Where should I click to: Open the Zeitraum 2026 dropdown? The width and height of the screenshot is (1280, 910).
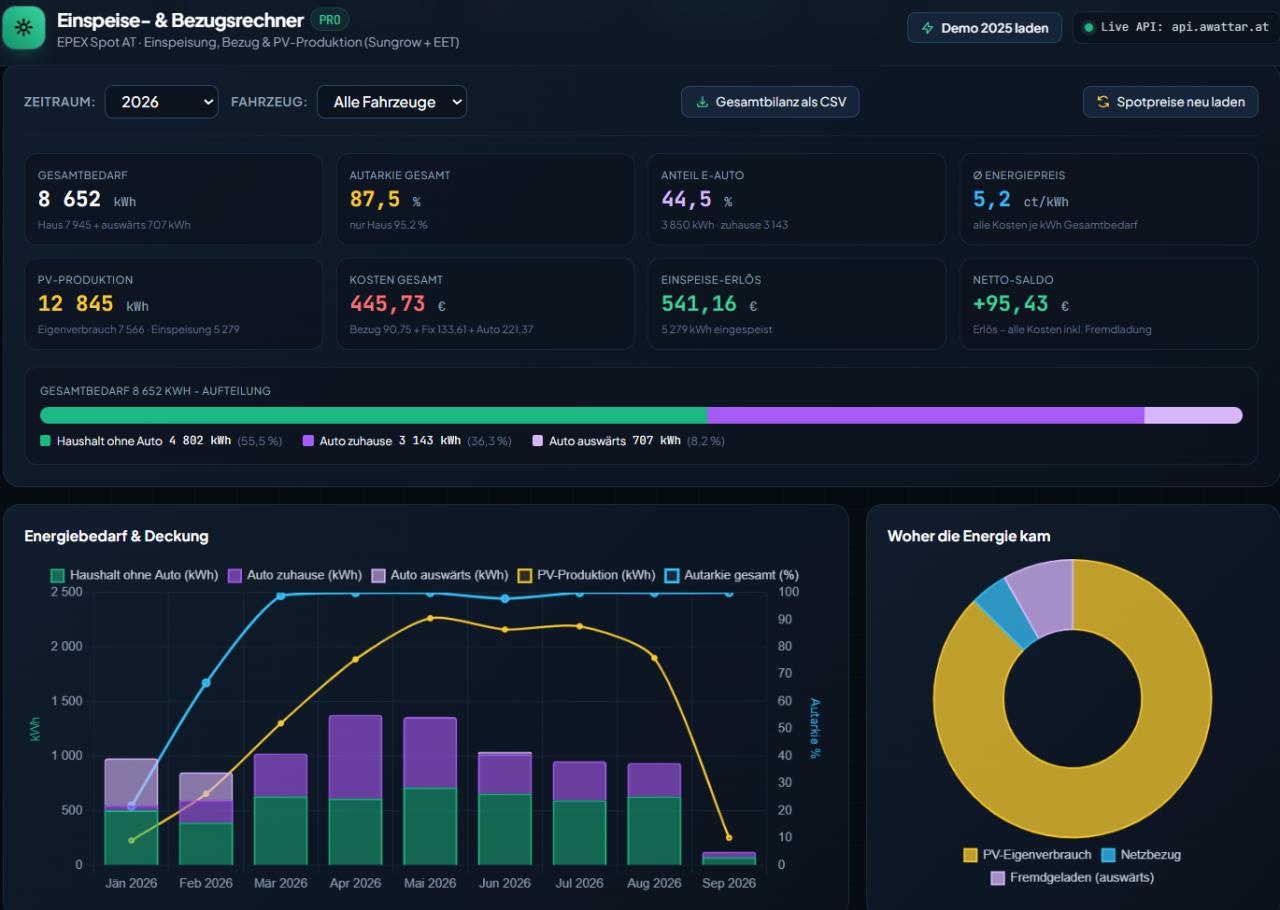point(162,102)
